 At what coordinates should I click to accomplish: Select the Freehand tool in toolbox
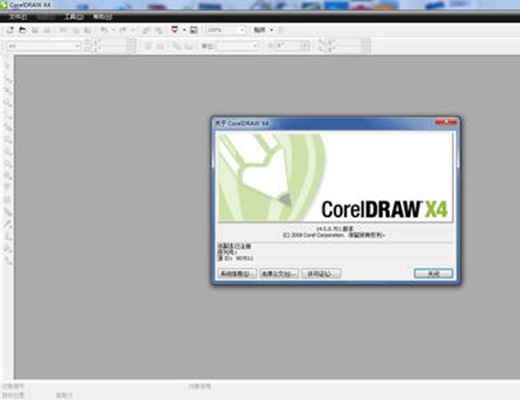(7, 115)
